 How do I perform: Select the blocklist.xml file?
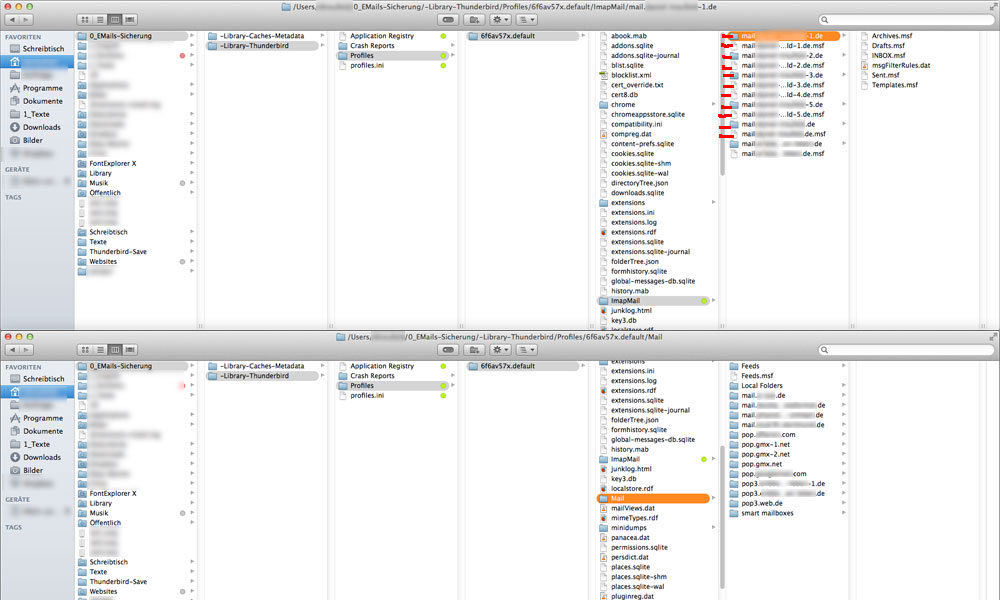pos(630,75)
